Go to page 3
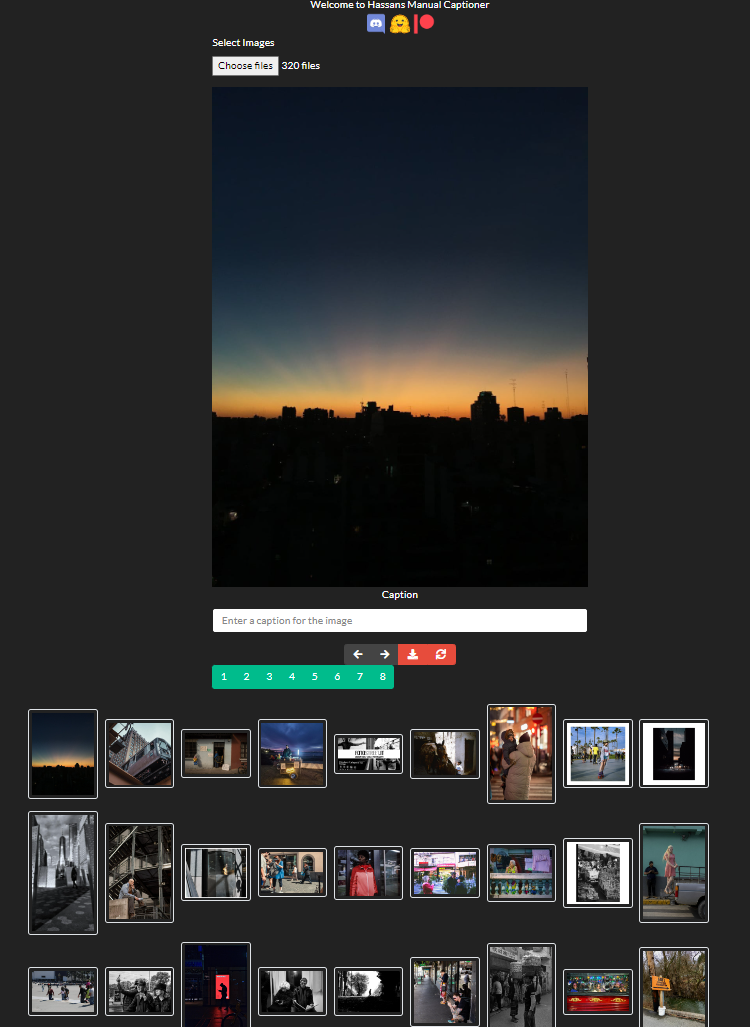The height and width of the screenshot is (1027, 750). 269,677
